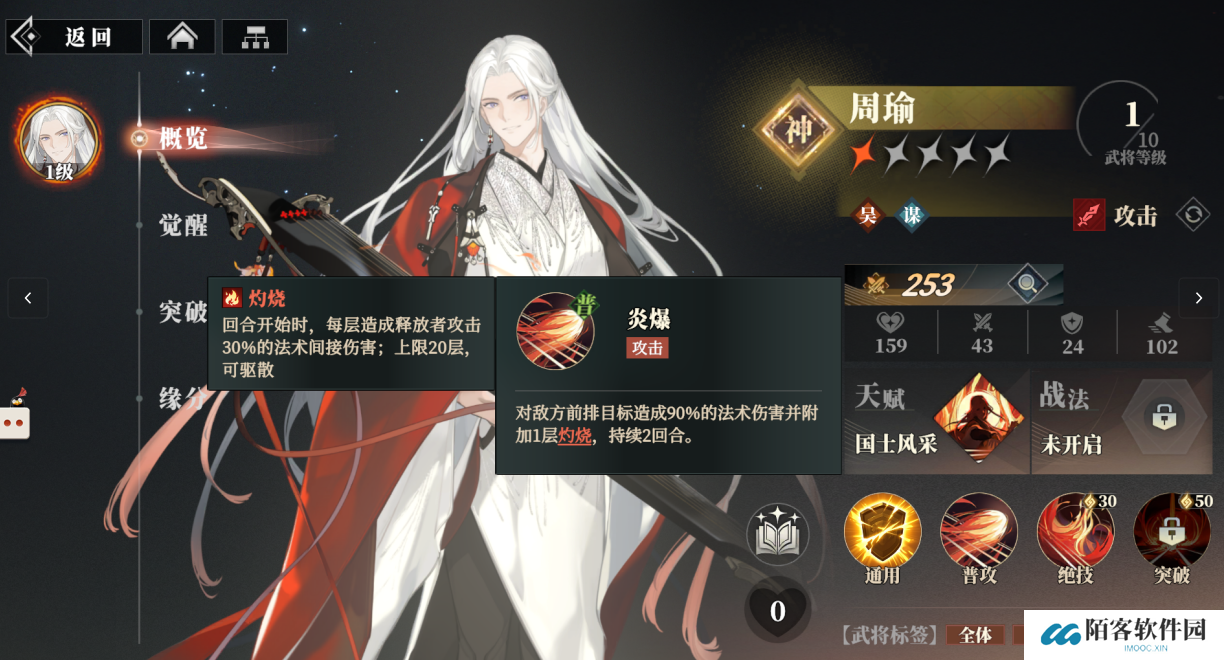This screenshot has width=1224, height=660.
Task: Switch to the 概览 tab
Action: pyautogui.click(x=183, y=139)
